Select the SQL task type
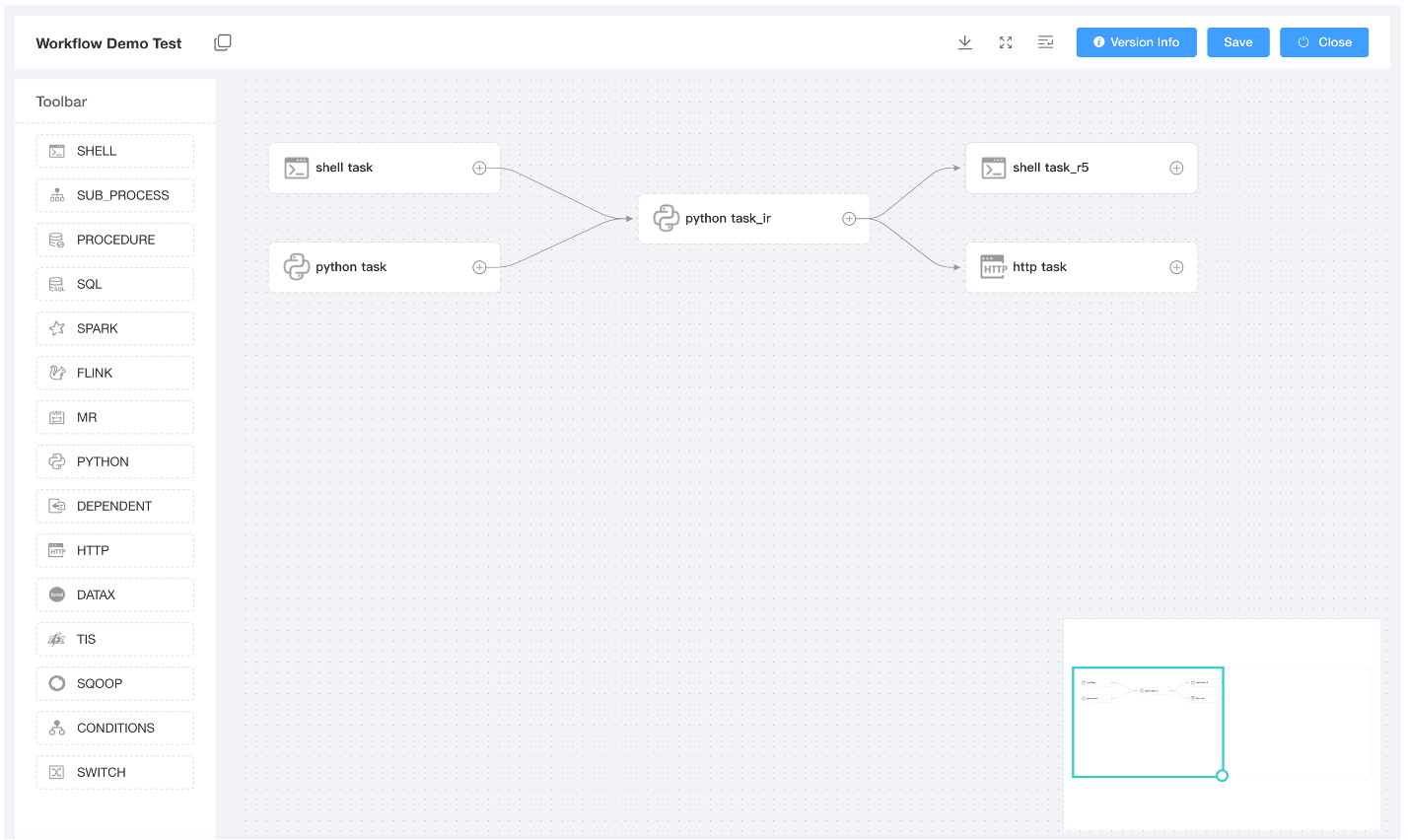This screenshot has height=840, width=1408. (114, 283)
